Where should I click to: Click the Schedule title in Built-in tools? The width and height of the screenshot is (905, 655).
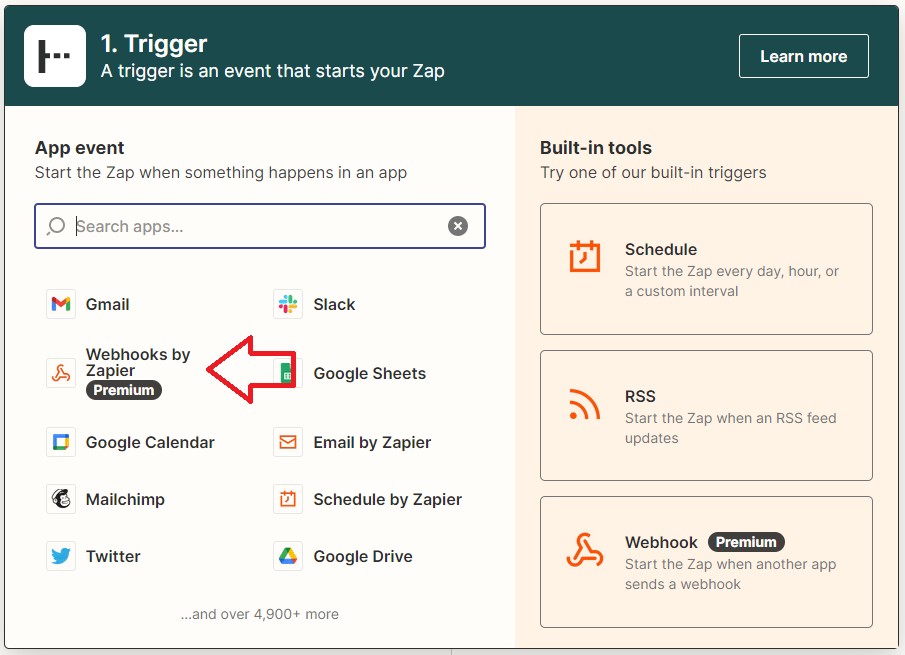point(661,249)
